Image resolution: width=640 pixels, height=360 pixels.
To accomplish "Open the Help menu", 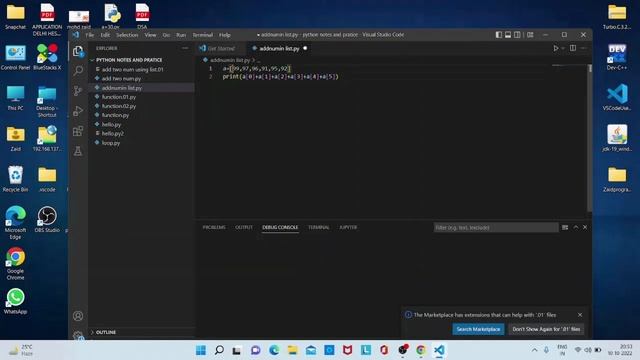I will (224, 35).
